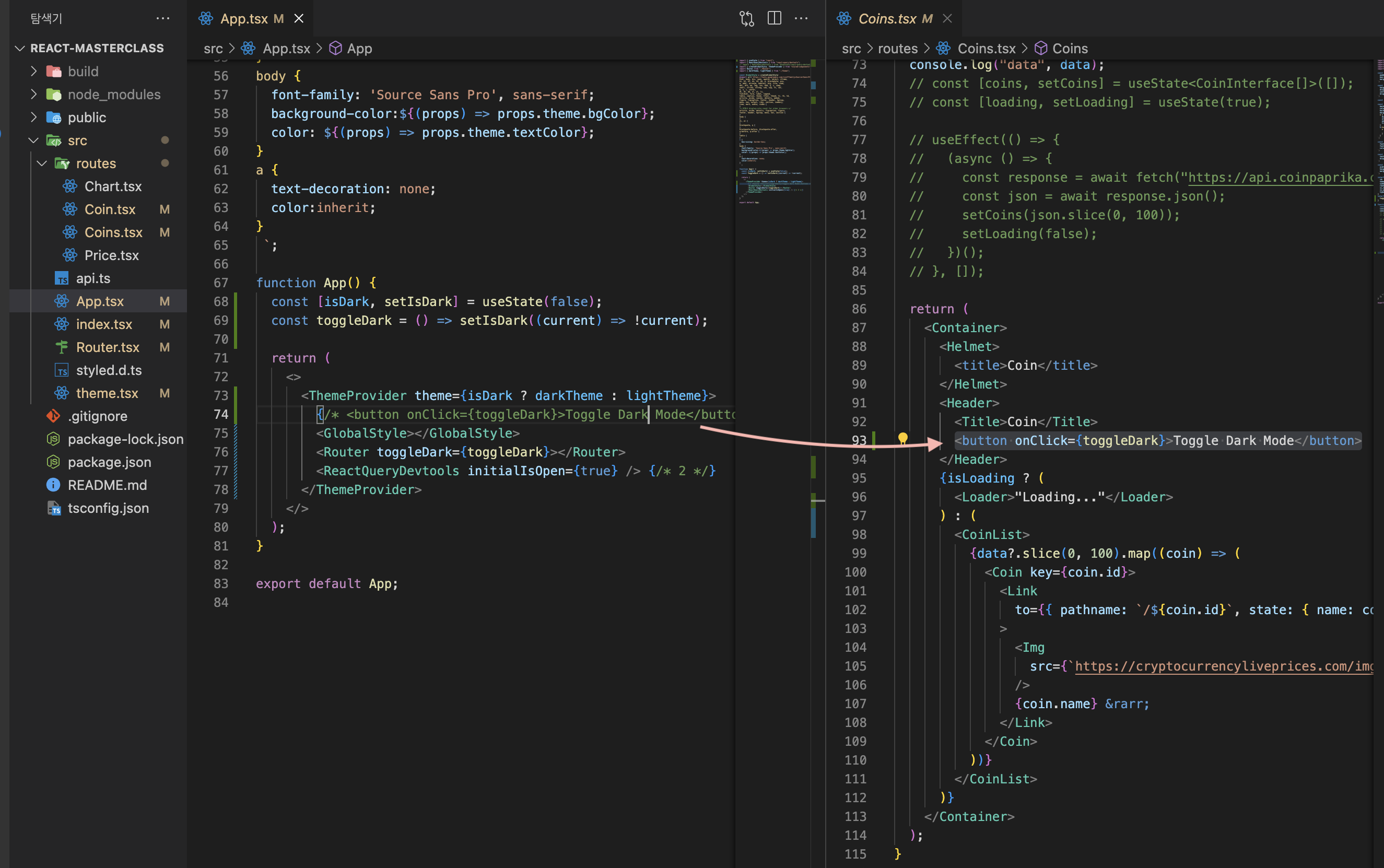Image resolution: width=1384 pixels, height=868 pixels.
Task: Open the editor More Actions ellipsis
Action: click(801, 19)
